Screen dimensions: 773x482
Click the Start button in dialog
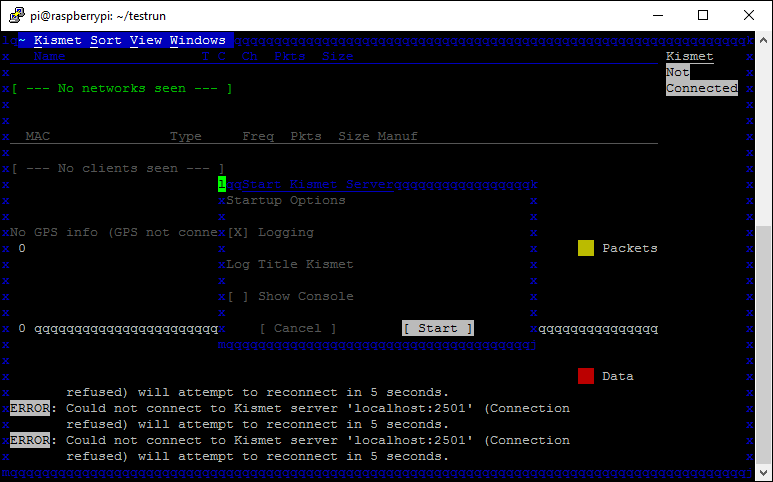(438, 328)
